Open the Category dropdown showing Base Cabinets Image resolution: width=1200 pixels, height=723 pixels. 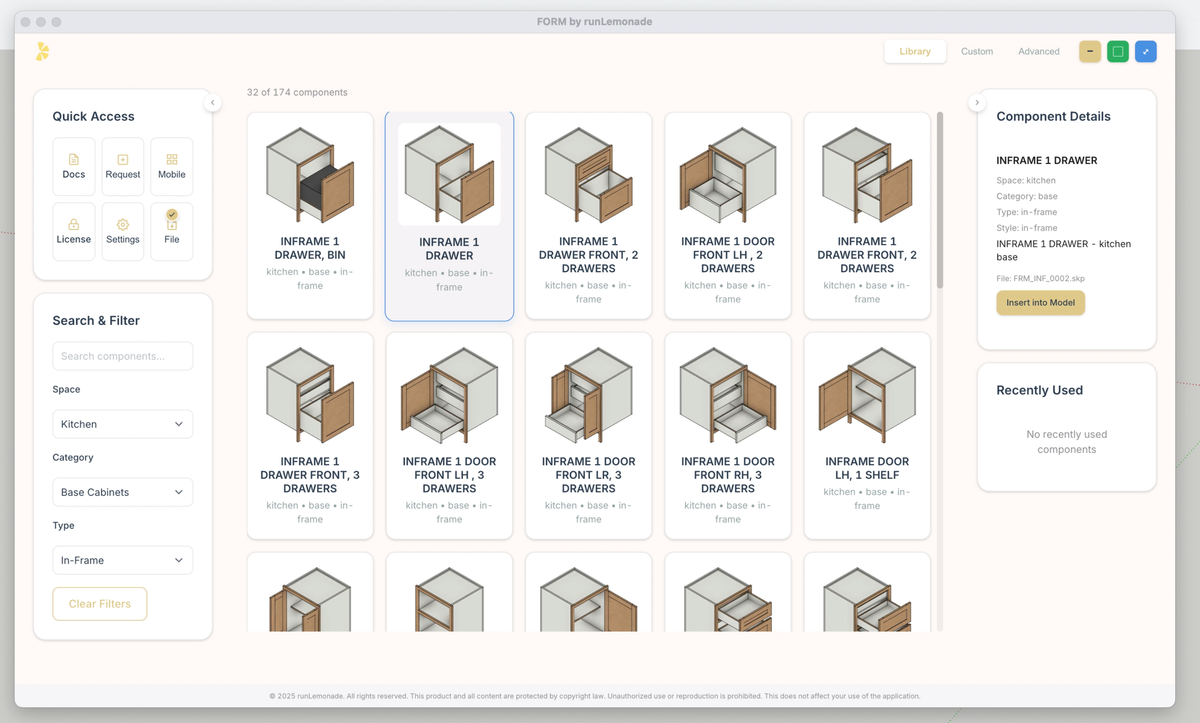point(122,491)
